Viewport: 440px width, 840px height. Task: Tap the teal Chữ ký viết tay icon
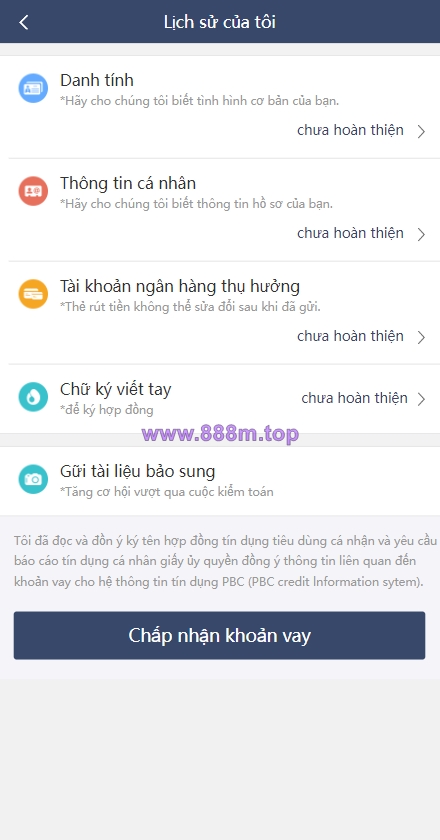[33, 396]
